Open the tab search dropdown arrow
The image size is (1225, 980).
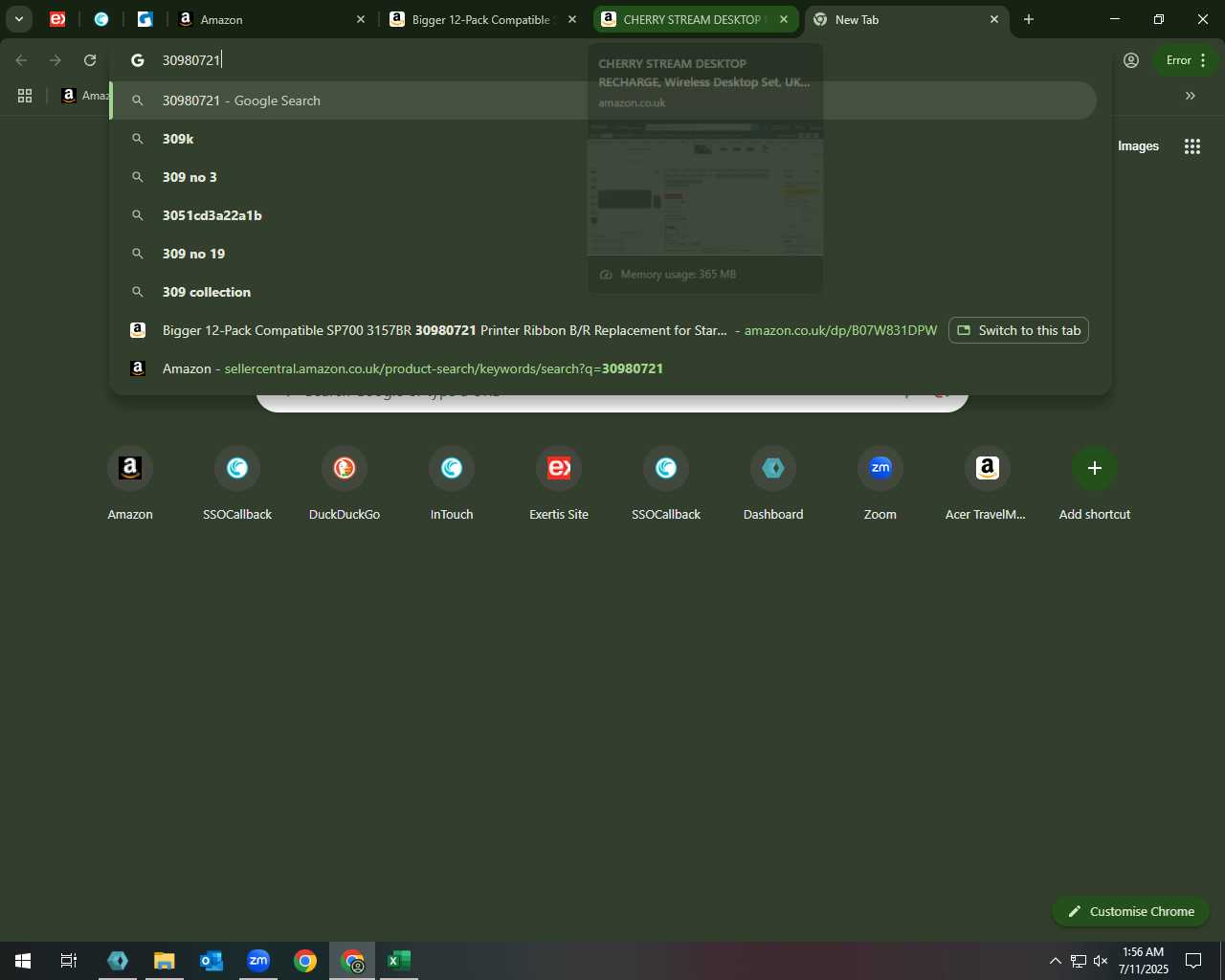[x=18, y=19]
